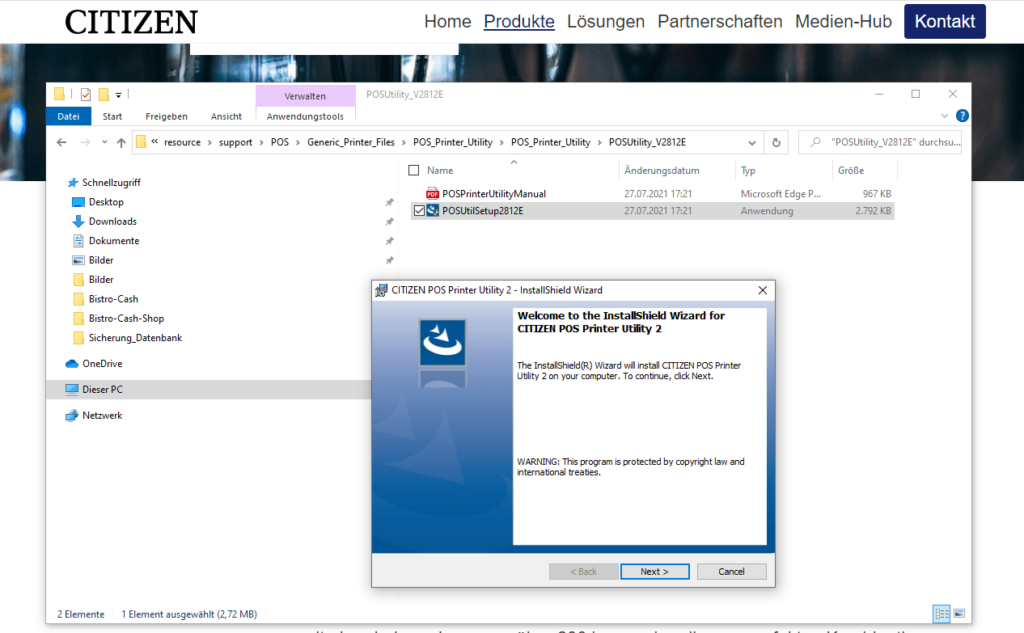Click the PDF icon of POSPrinterUtilityManual
Screen dimensions: 1024x633
432,193
